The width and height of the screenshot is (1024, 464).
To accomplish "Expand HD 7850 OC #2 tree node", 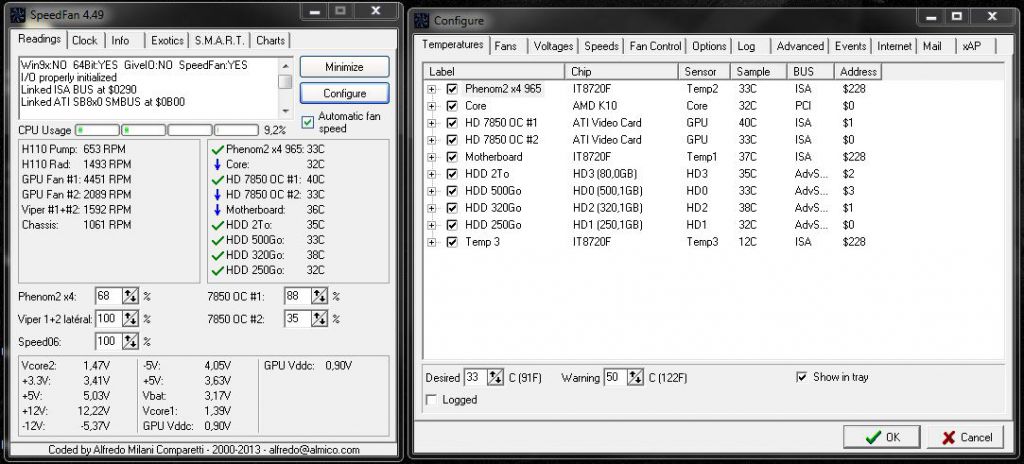I will point(432,140).
